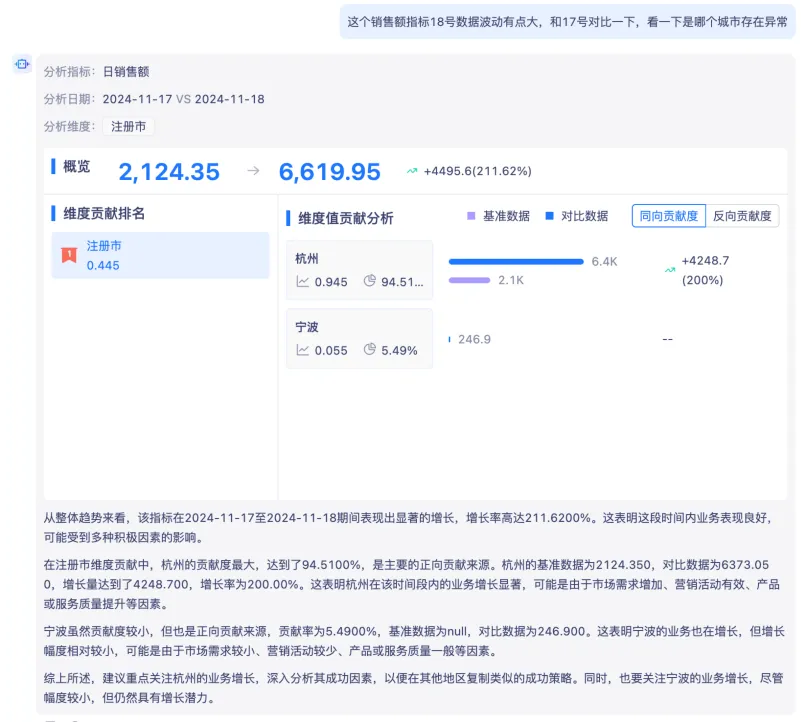The height and width of the screenshot is (722, 806).
Task: Click the assistant bot avatar icon
Action: [22, 65]
